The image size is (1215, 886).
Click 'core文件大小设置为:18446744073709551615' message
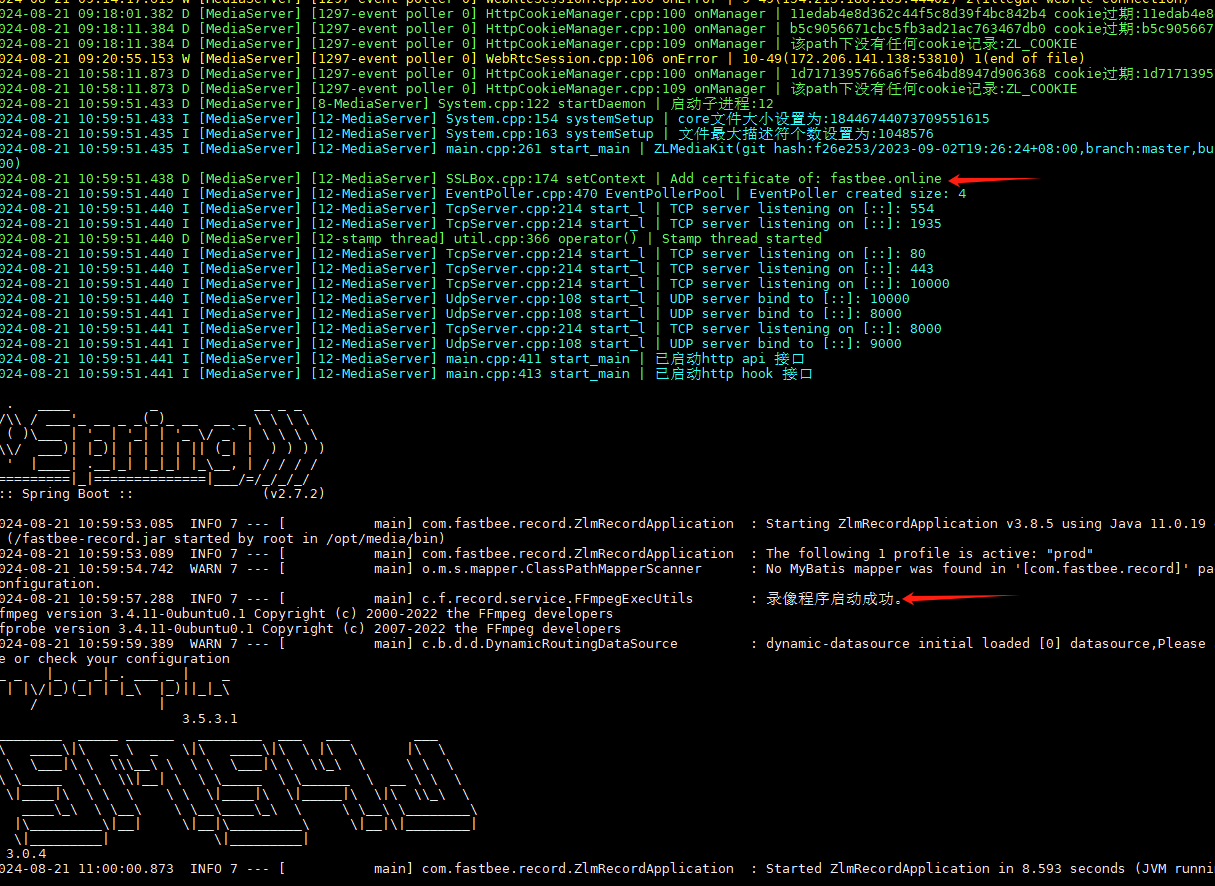[x=834, y=119]
